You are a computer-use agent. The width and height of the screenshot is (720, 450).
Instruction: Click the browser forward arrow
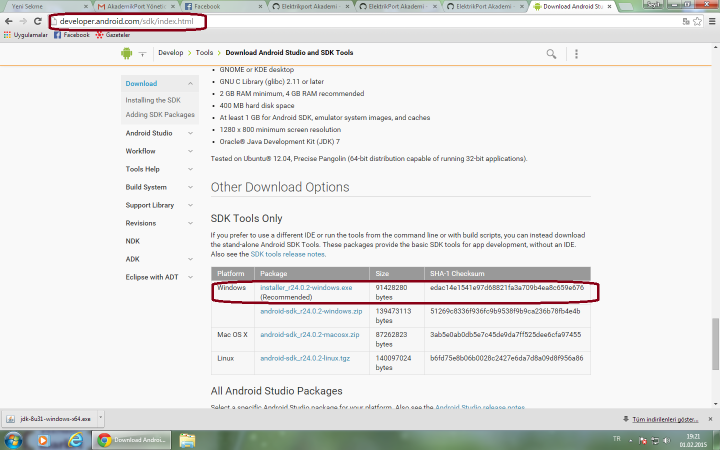point(23,21)
